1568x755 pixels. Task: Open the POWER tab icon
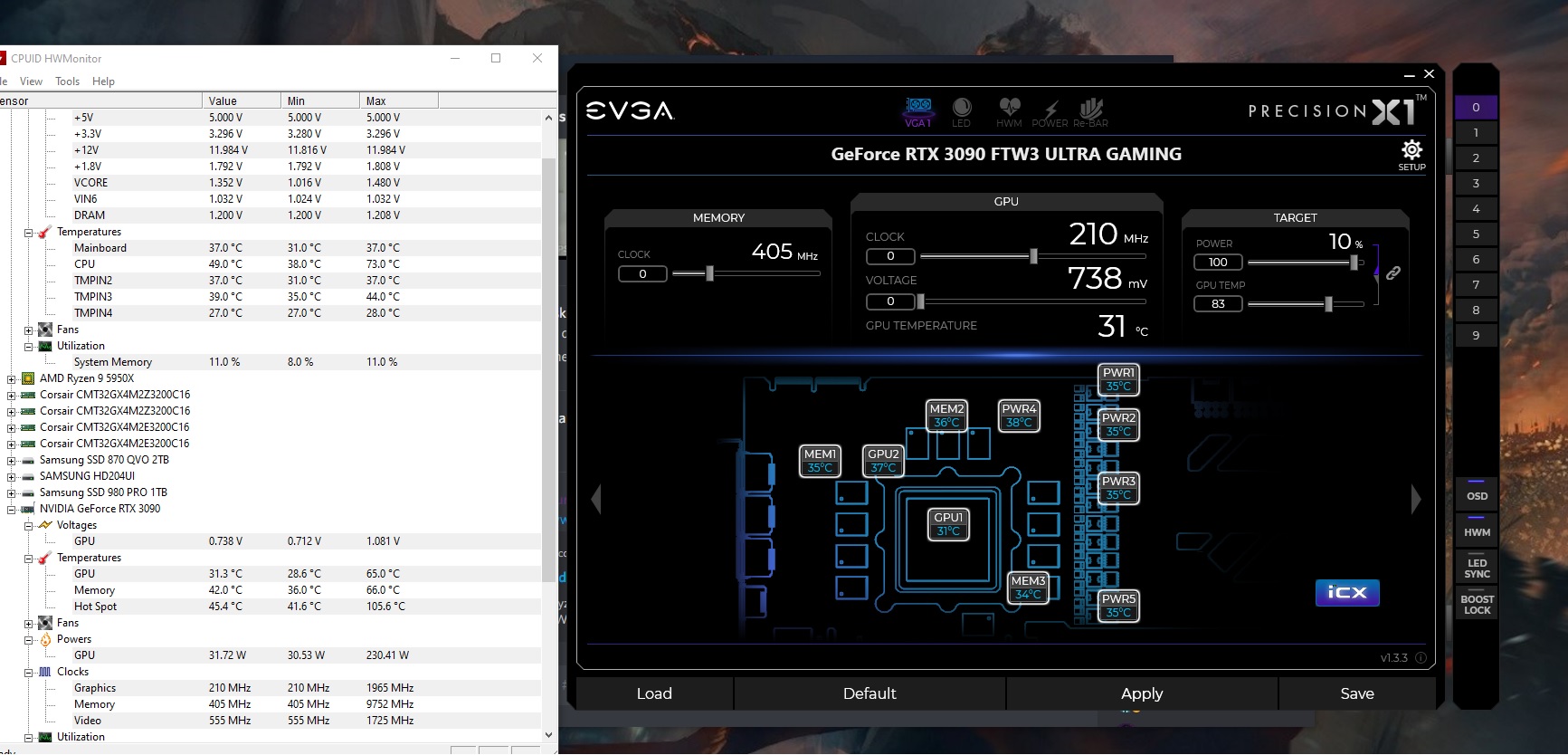pos(1050,112)
